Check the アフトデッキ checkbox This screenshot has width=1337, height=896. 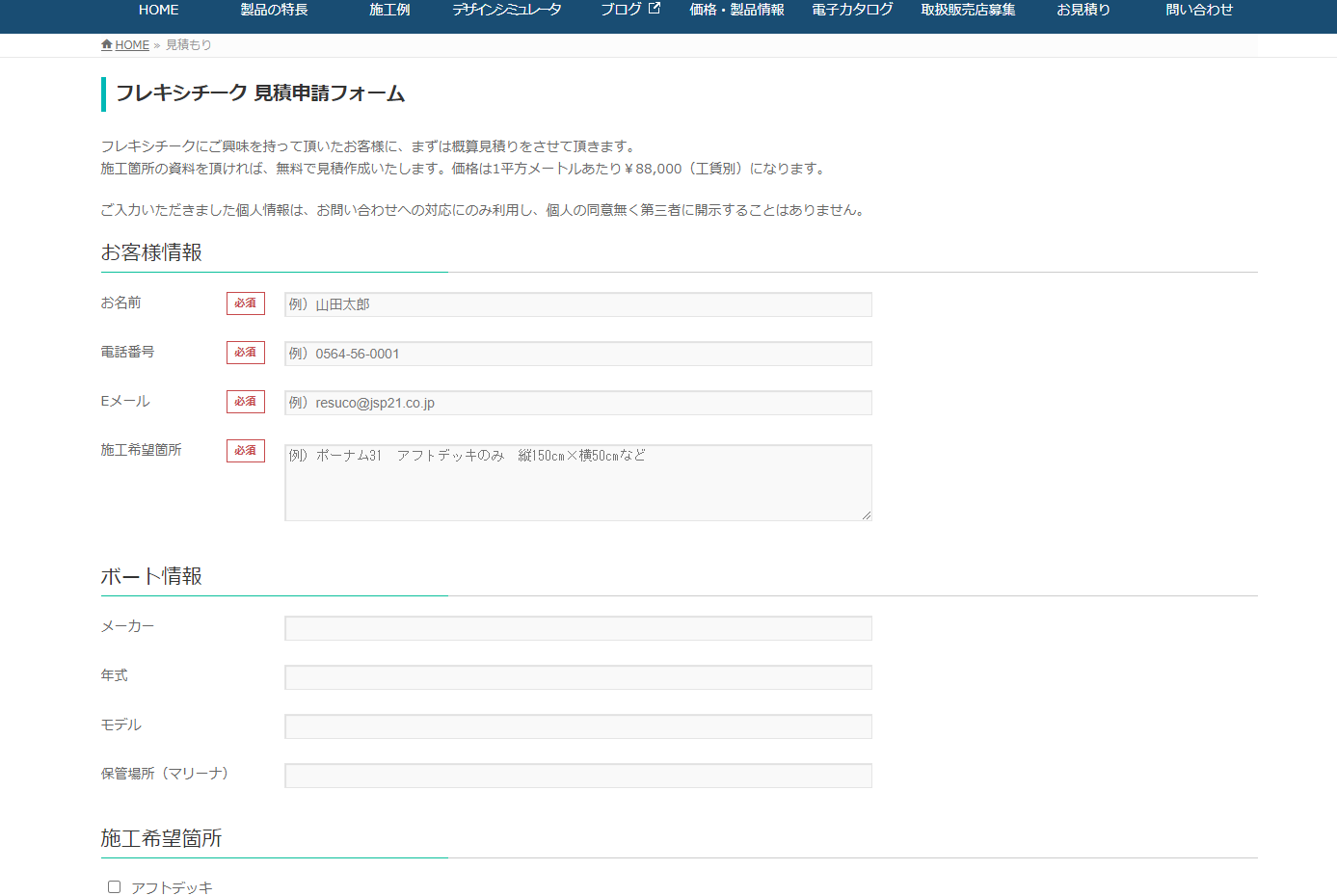114,886
